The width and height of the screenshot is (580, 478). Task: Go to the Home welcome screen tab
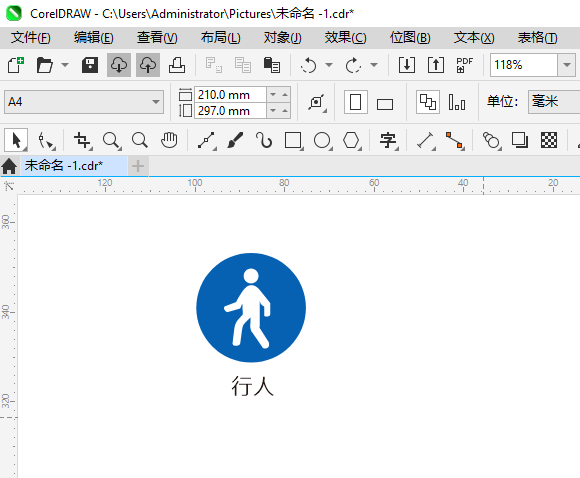click(x=9, y=166)
